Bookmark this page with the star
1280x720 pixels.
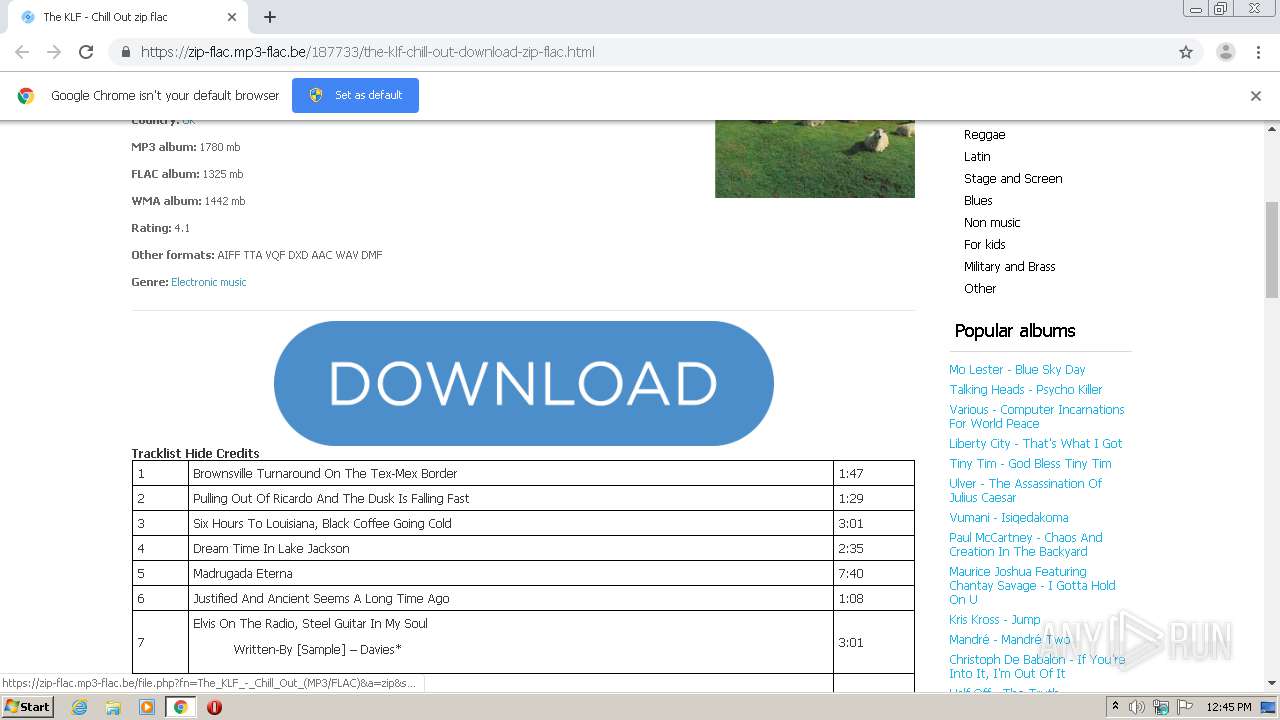pos(1186,52)
